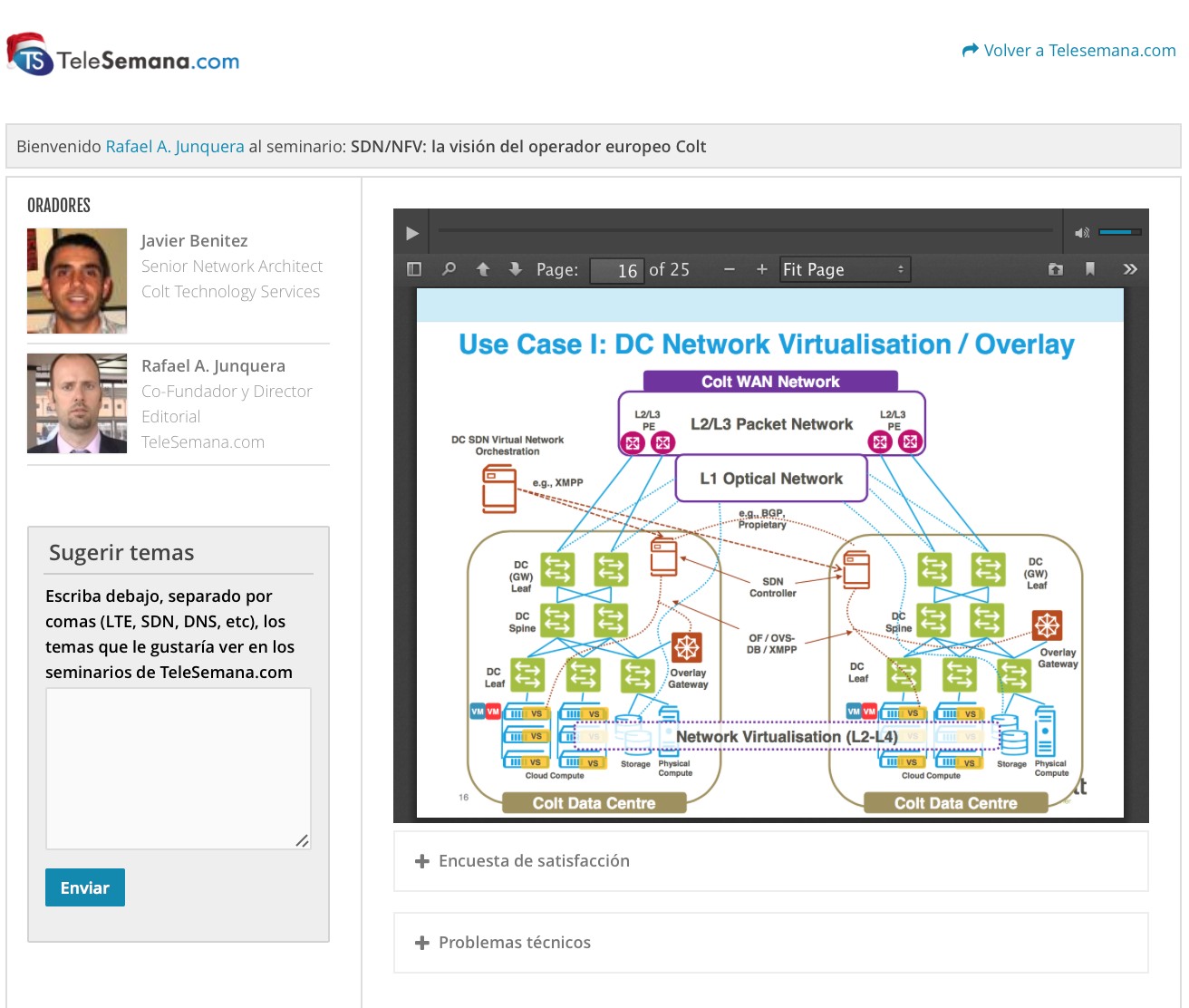Screen dimensions: 1189x1008
Task: Zoom in with the plus button
Action: tap(762, 269)
